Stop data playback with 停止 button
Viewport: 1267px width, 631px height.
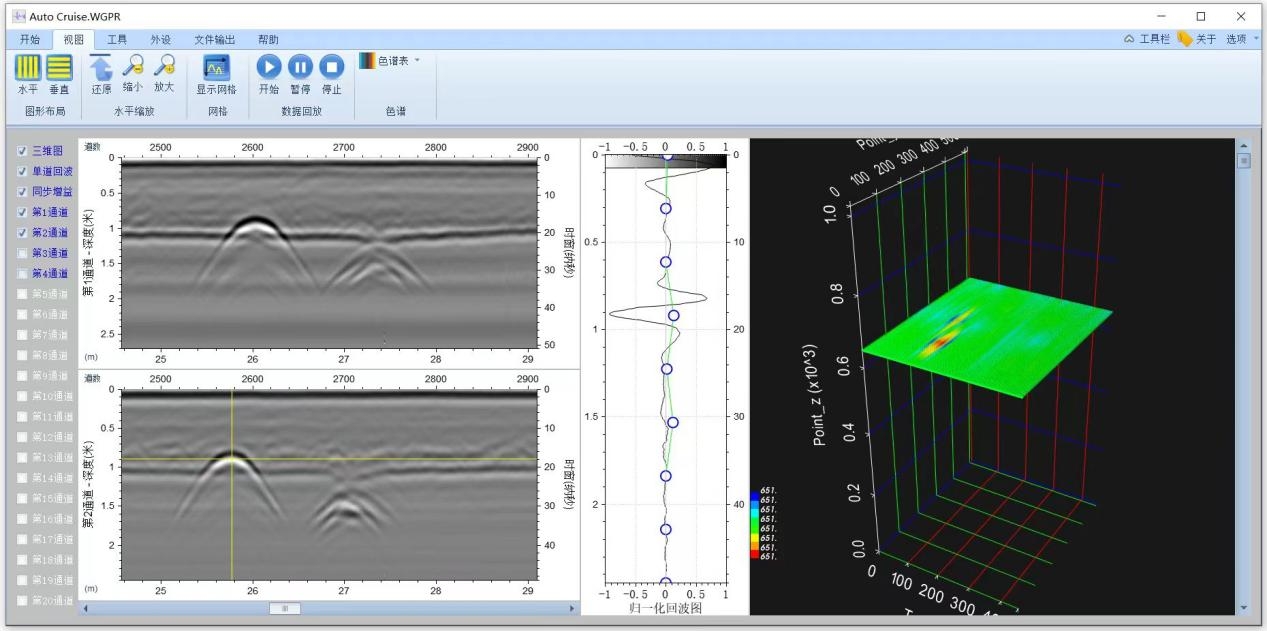pyautogui.click(x=331, y=68)
